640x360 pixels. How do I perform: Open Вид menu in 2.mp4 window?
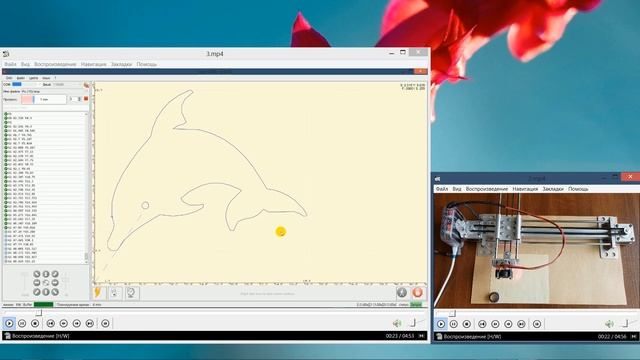[x=457, y=189]
